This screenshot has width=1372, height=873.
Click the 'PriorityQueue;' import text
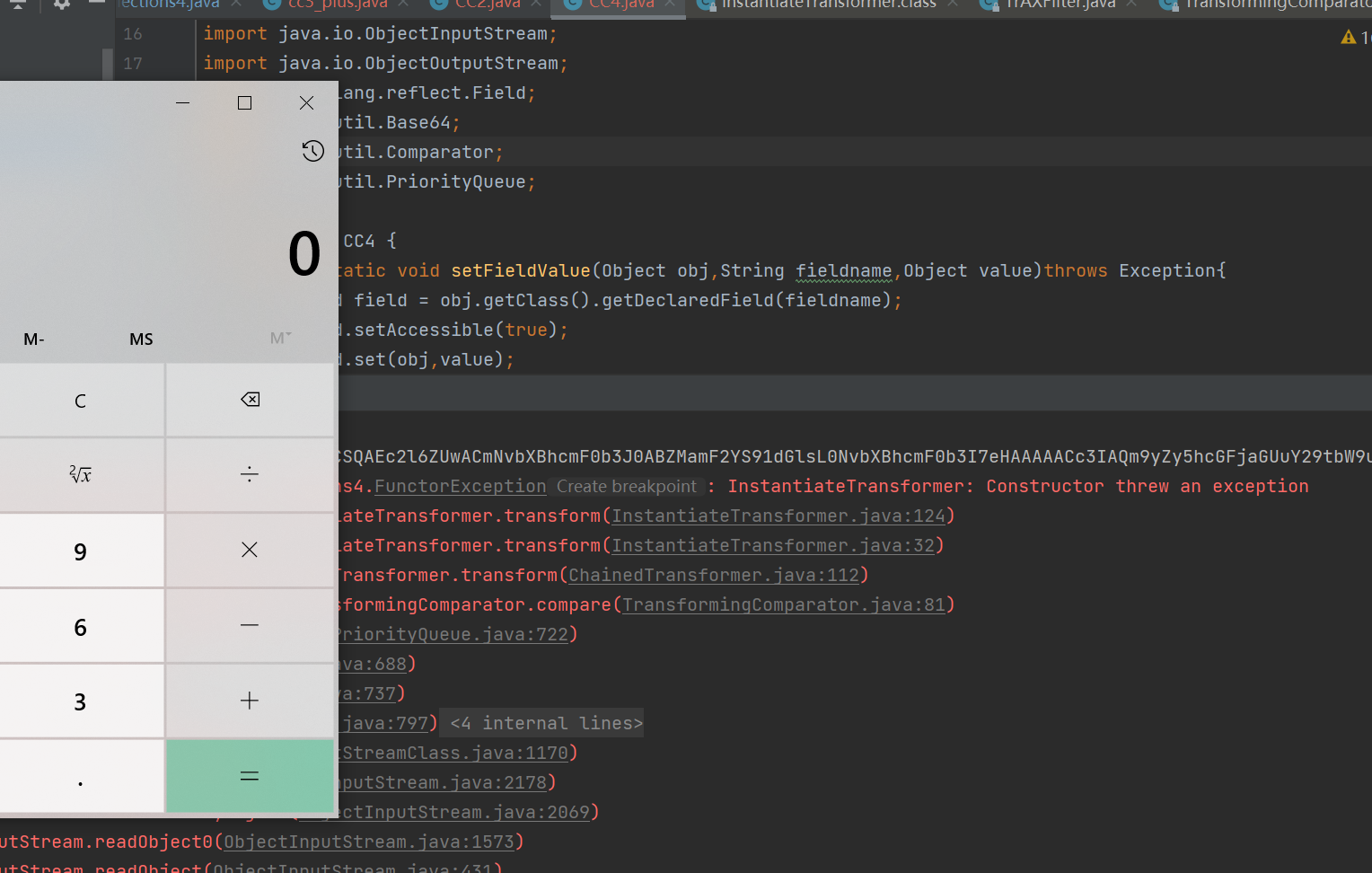coord(461,181)
